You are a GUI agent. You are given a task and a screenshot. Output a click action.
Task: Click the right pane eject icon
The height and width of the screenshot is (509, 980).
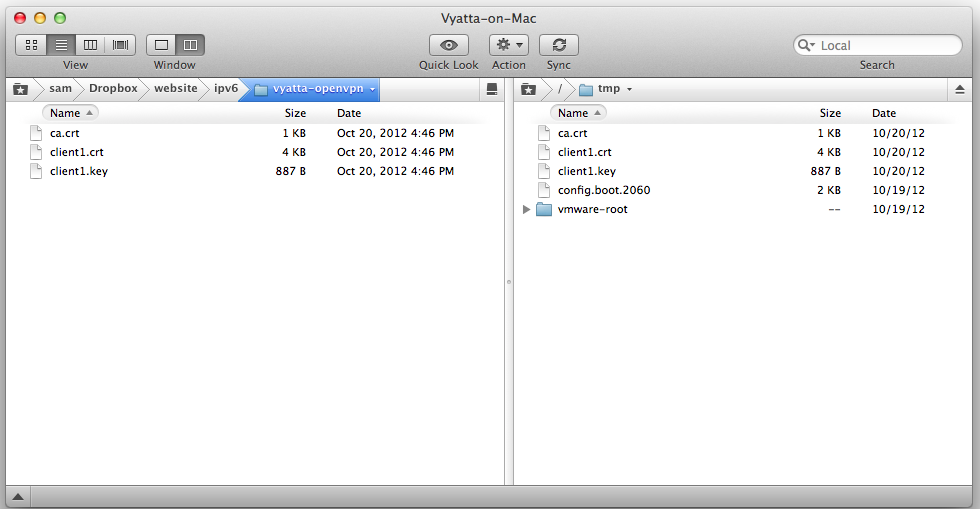960,89
